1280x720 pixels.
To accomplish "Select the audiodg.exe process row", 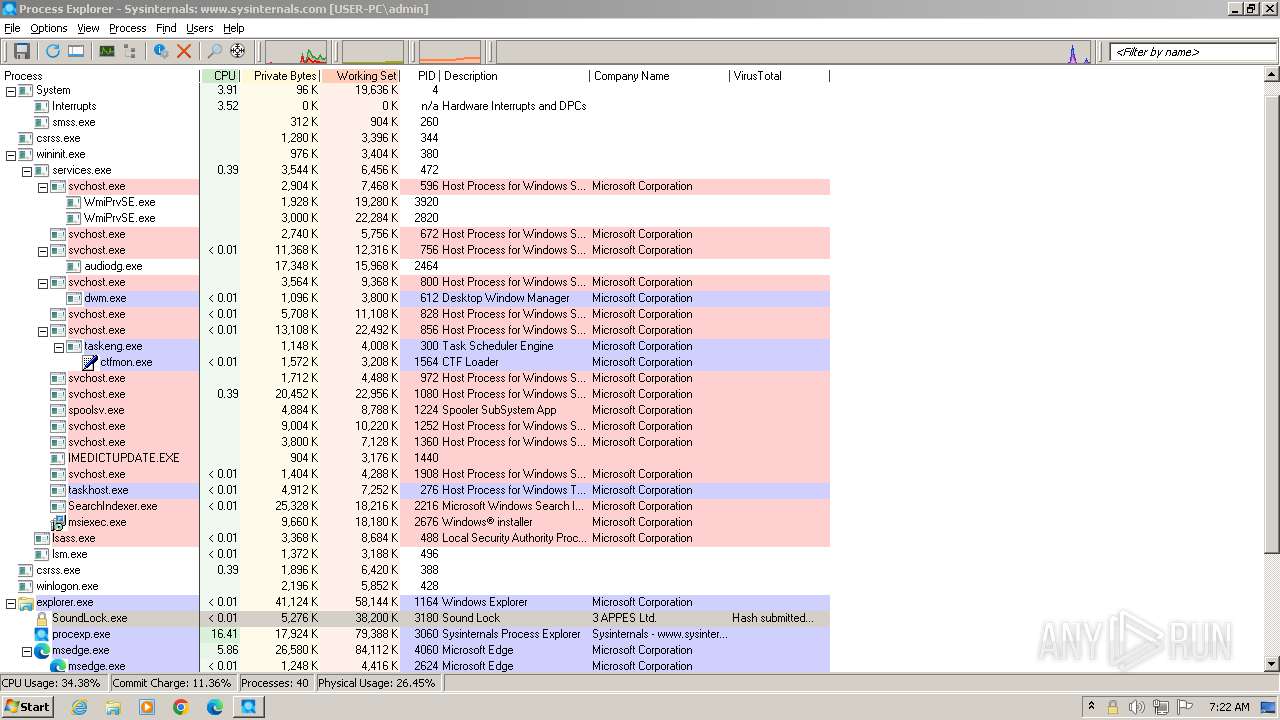I will 415,266.
